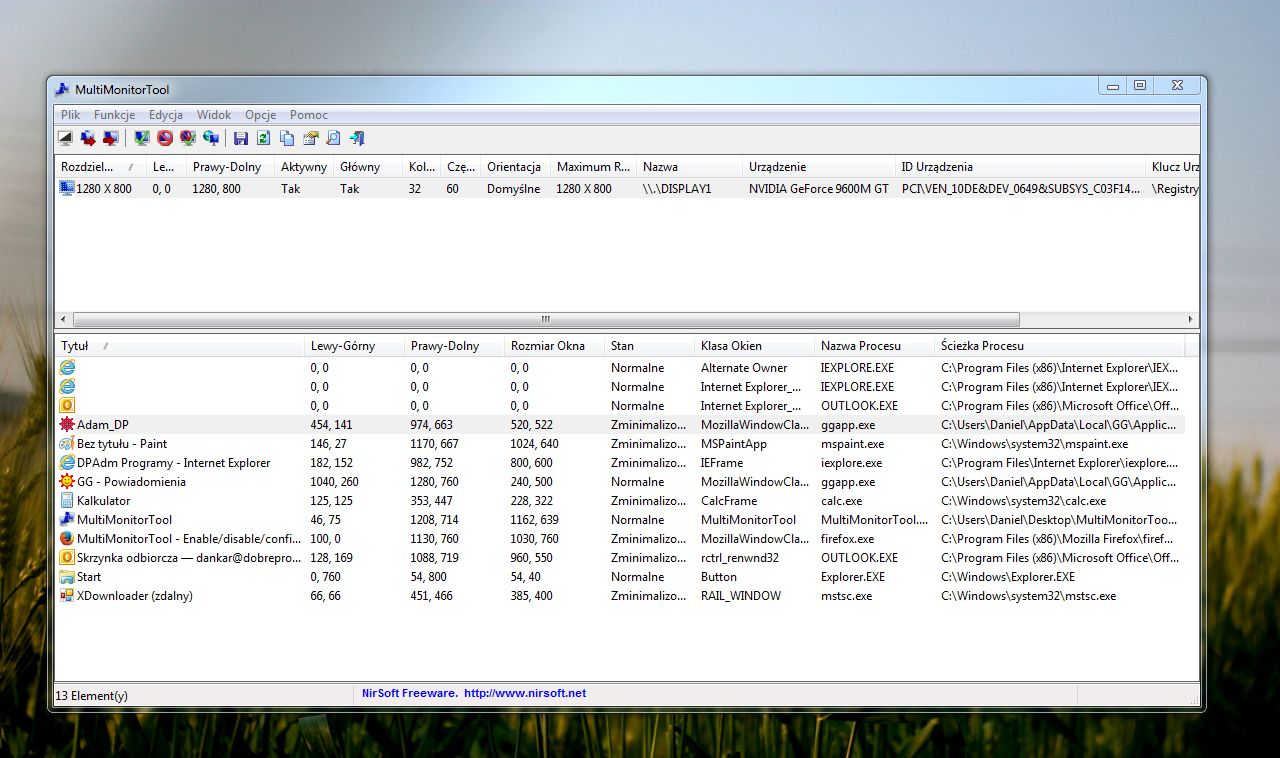This screenshot has width=1280, height=758.
Task: Sort monitors by Główny column header
Action: [x=367, y=167]
